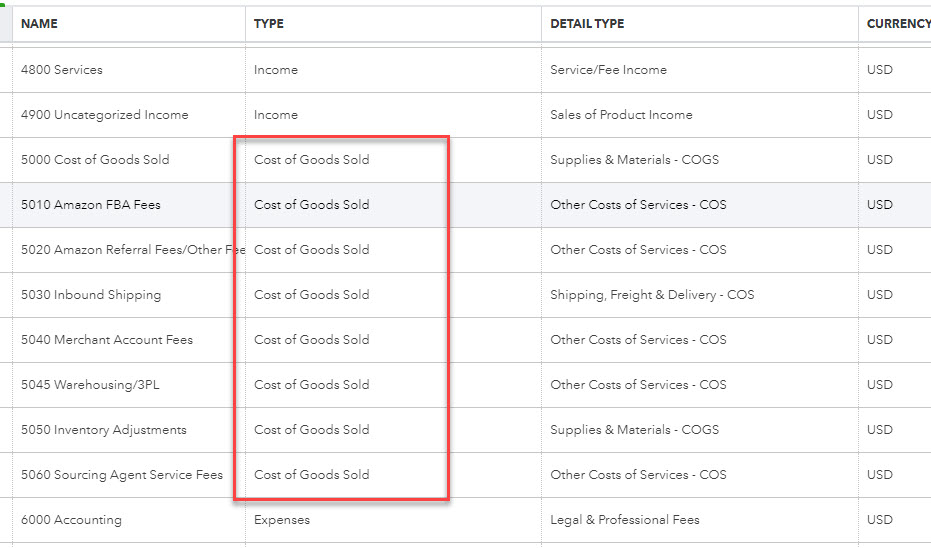Click the Legal & Professional Fees cell

click(625, 520)
